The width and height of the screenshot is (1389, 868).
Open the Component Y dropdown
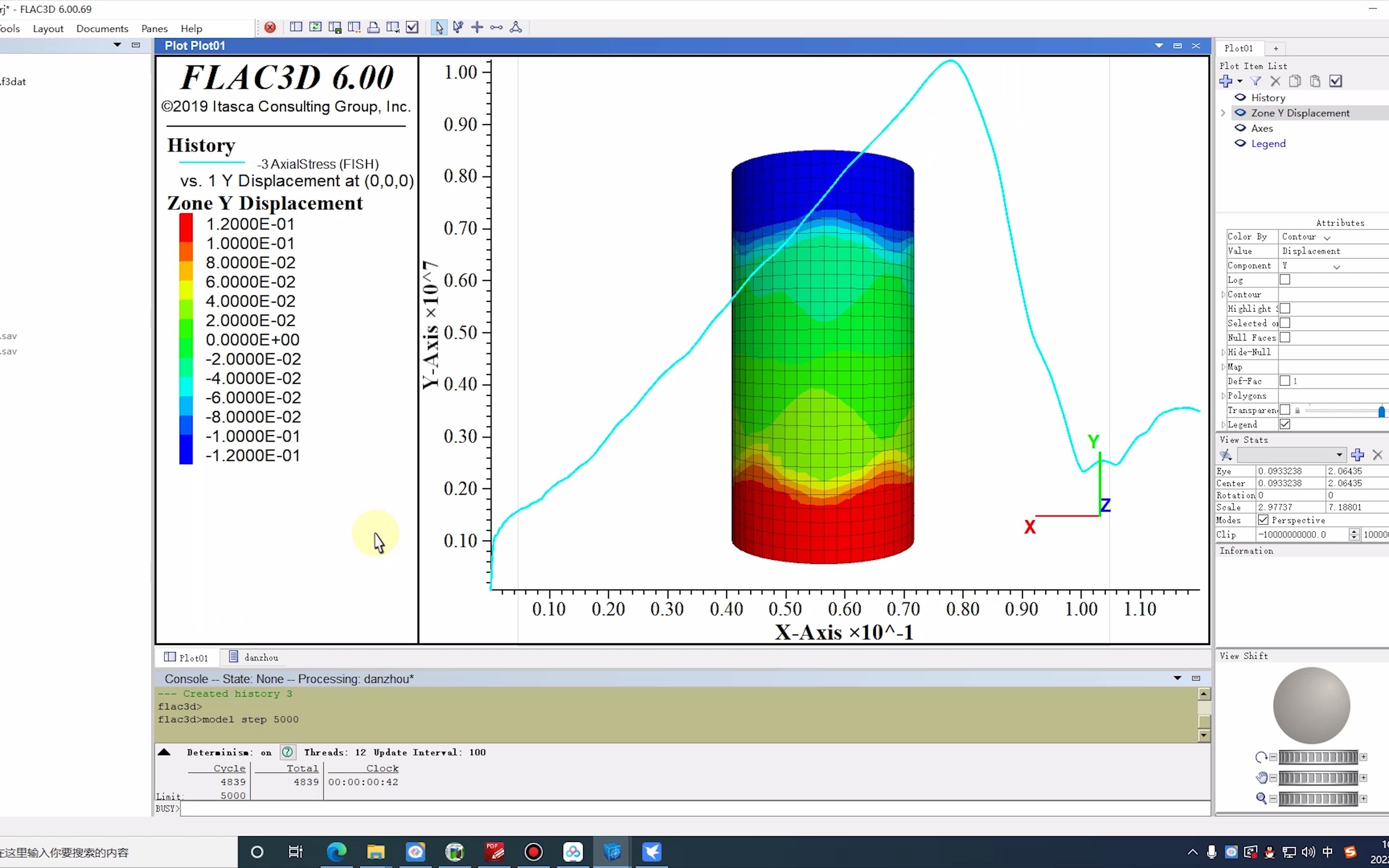[x=1336, y=266]
